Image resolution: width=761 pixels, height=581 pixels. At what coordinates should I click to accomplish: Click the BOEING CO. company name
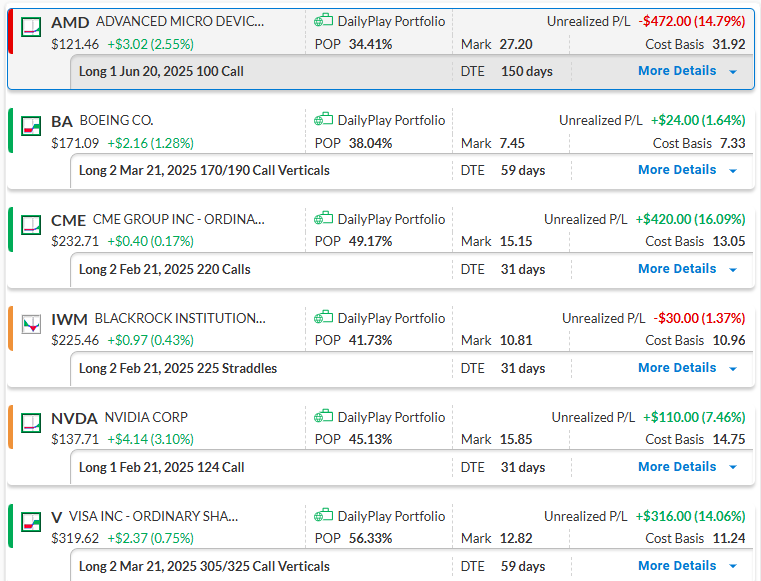pyautogui.click(x=116, y=120)
